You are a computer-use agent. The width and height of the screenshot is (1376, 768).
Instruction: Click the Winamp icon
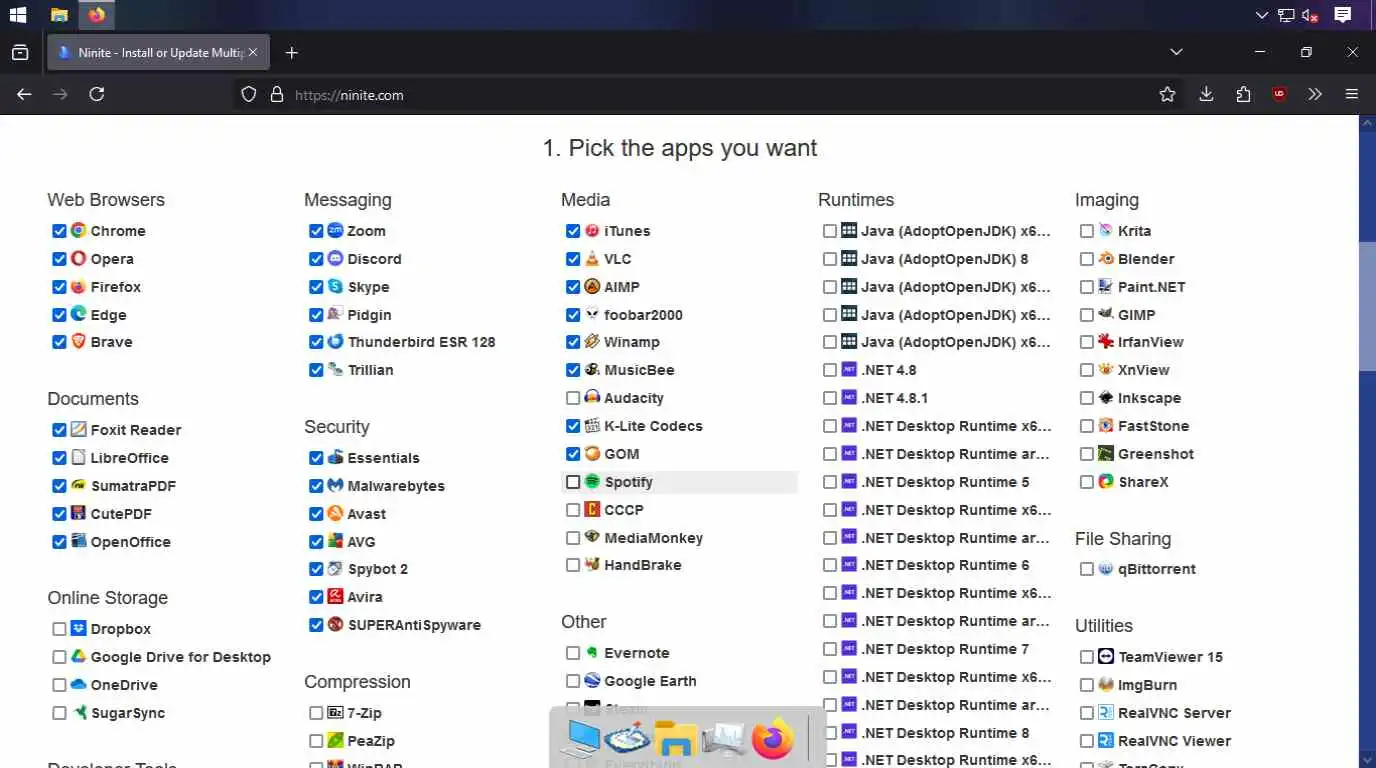592,341
